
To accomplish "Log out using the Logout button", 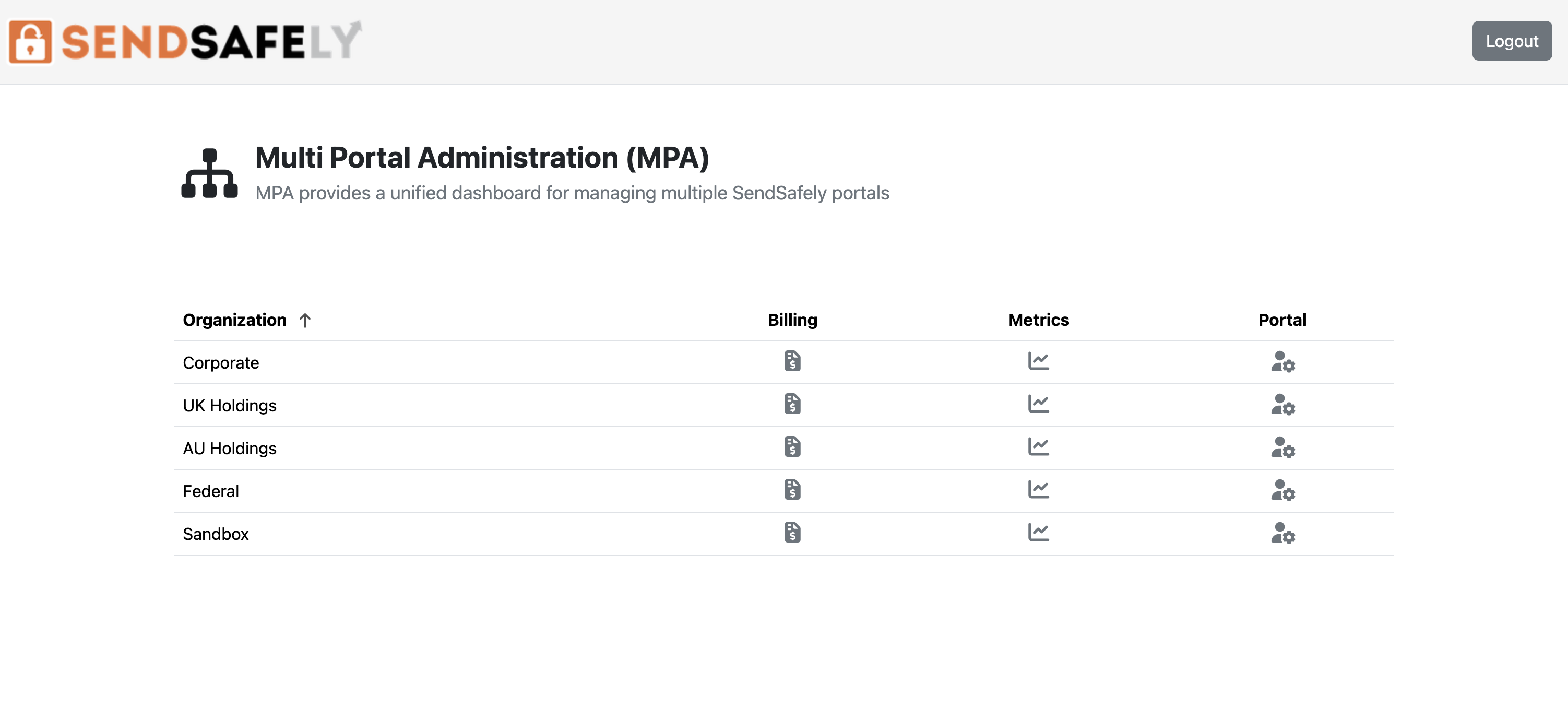I will (1512, 41).
